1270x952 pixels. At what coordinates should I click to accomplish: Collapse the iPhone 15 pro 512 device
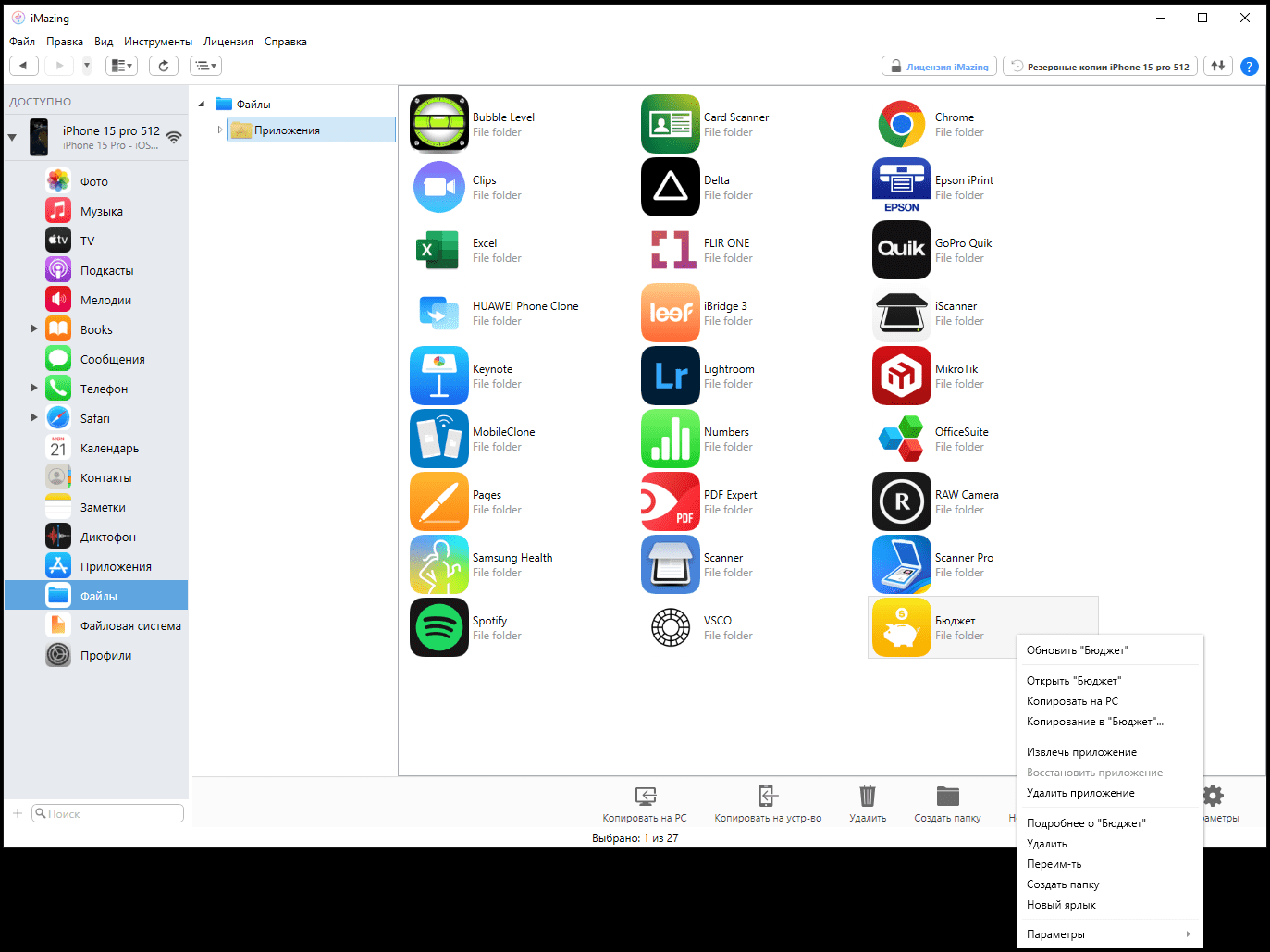(x=12, y=138)
